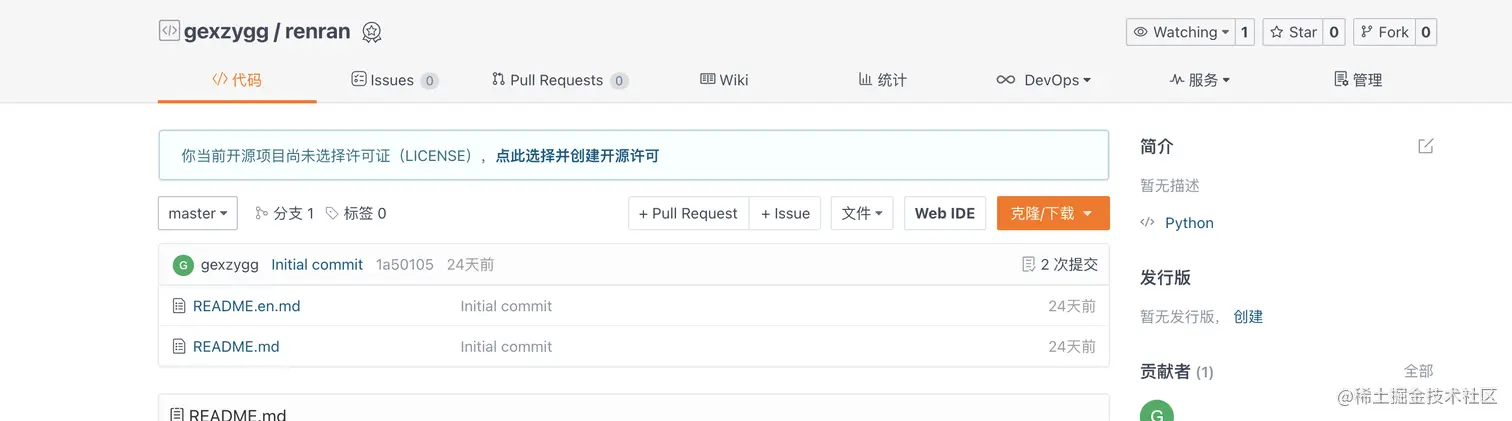Click the edit icon beside 简介
Screen dimensions: 1512x421
click(1425, 146)
